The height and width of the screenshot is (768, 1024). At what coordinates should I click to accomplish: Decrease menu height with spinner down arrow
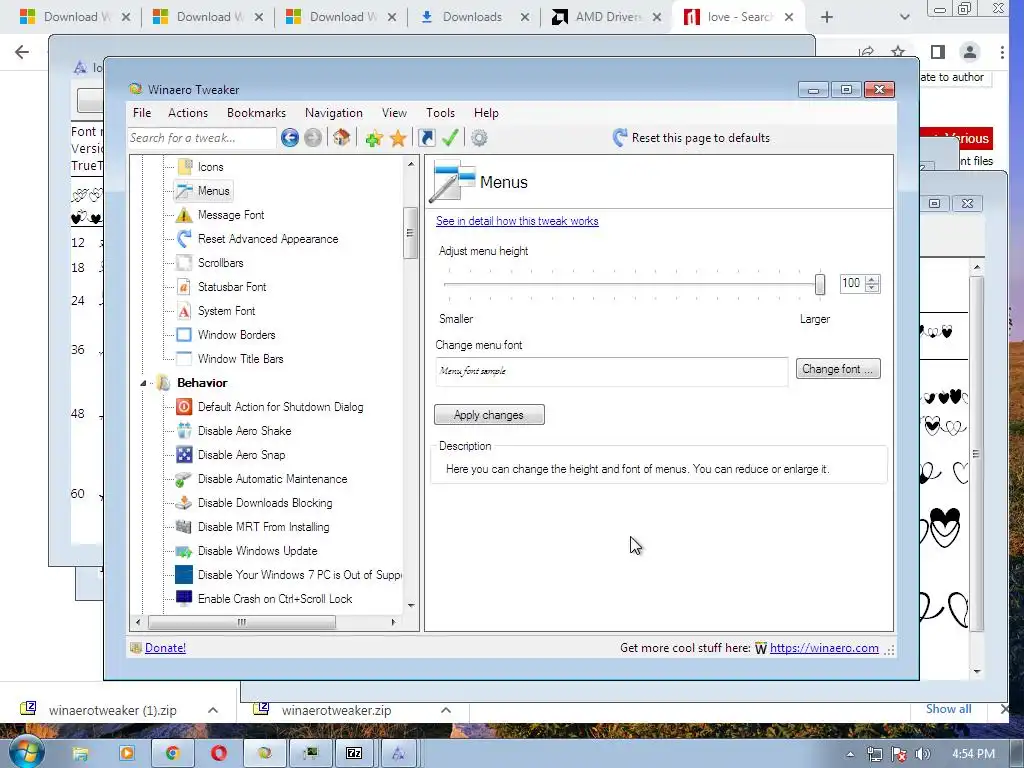tap(872, 287)
